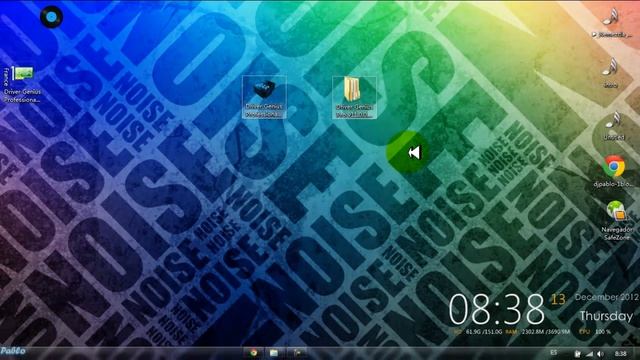Open file explorer from the taskbar
This screenshot has width=640, height=360.
274,353
